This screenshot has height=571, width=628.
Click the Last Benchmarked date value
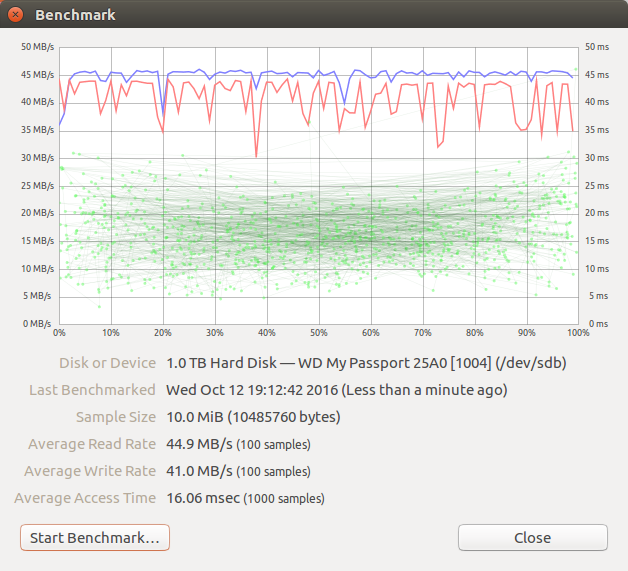coord(336,390)
